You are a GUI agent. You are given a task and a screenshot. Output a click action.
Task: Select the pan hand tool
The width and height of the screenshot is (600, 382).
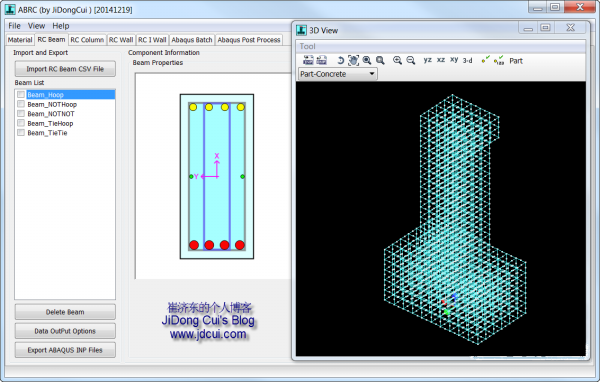[353, 60]
